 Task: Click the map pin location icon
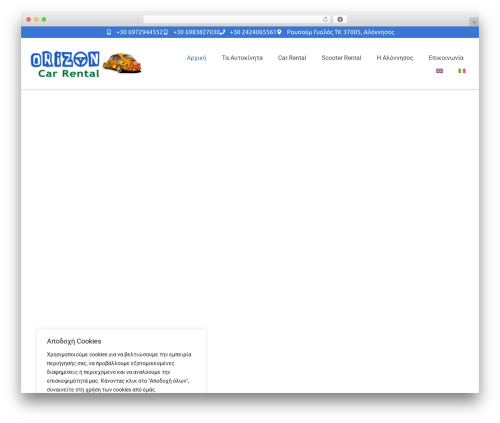(279, 32)
